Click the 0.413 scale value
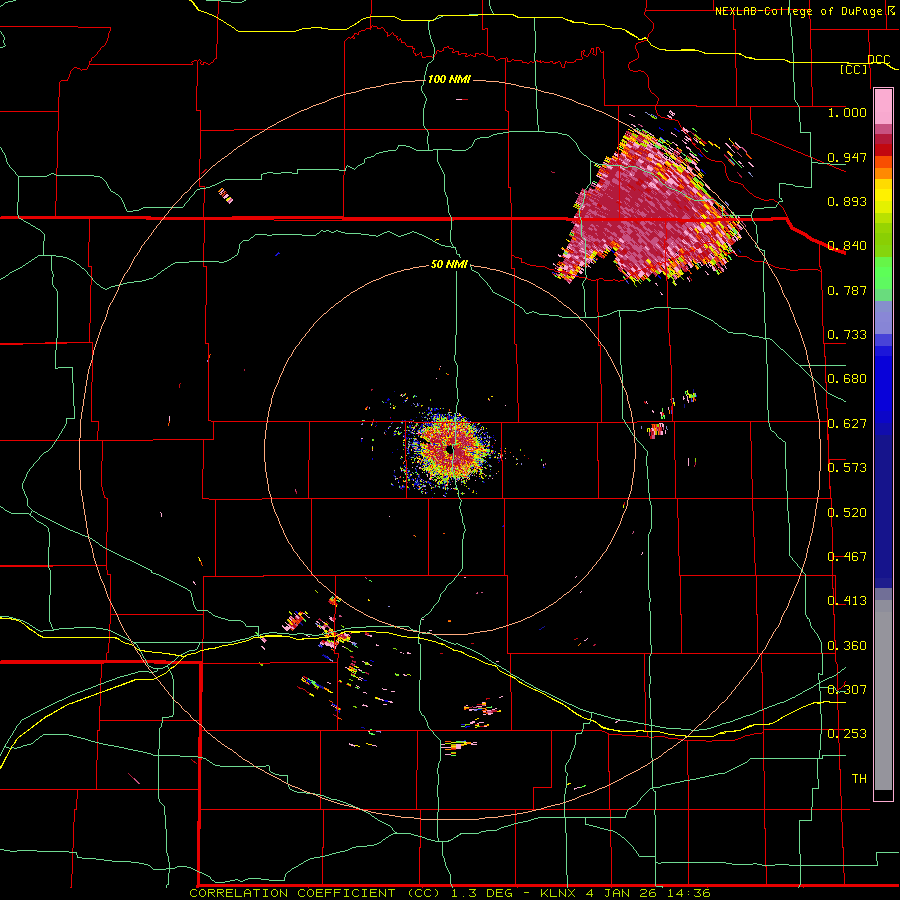The width and height of the screenshot is (900, 900). click(847, 601)
